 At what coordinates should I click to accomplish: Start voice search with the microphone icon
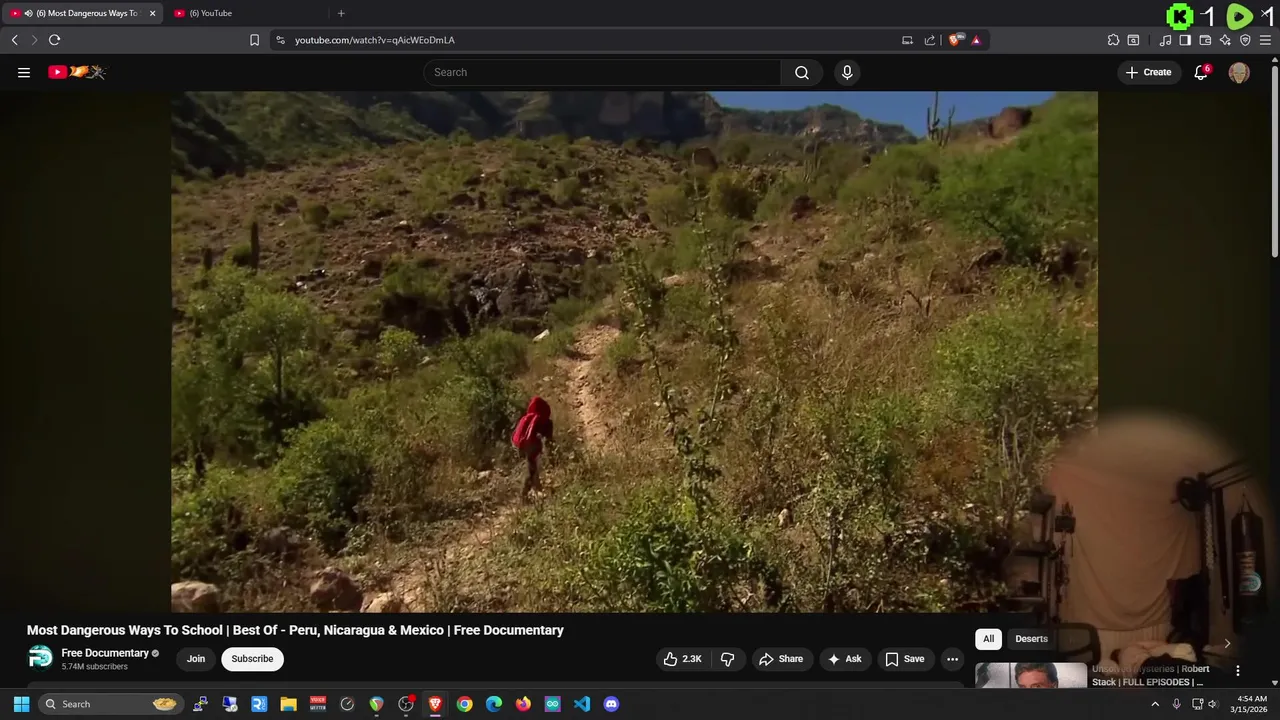click(847, 72)
